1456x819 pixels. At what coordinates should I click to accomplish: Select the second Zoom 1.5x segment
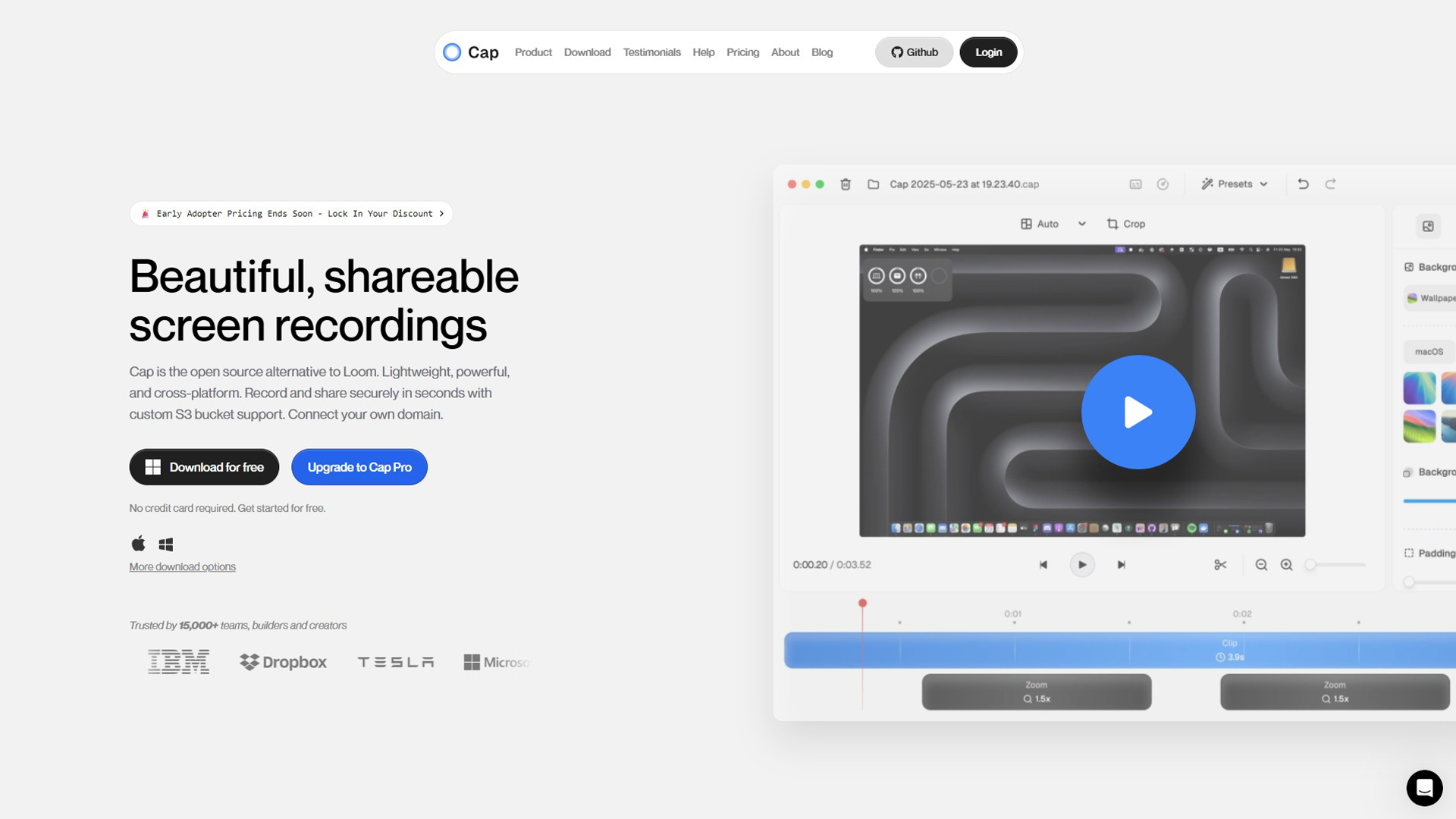1335,692
